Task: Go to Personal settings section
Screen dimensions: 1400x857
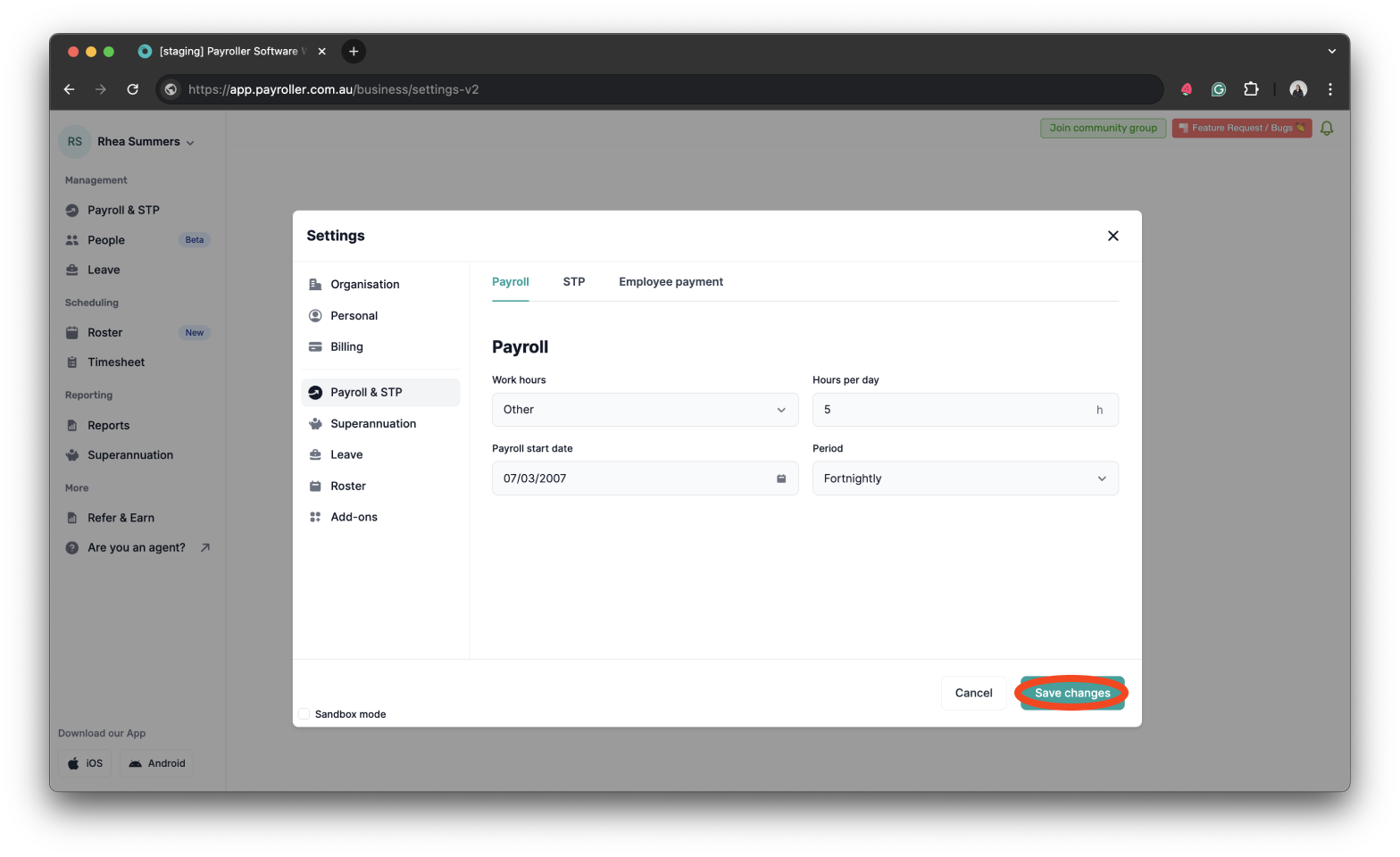Action: [354, 316]
